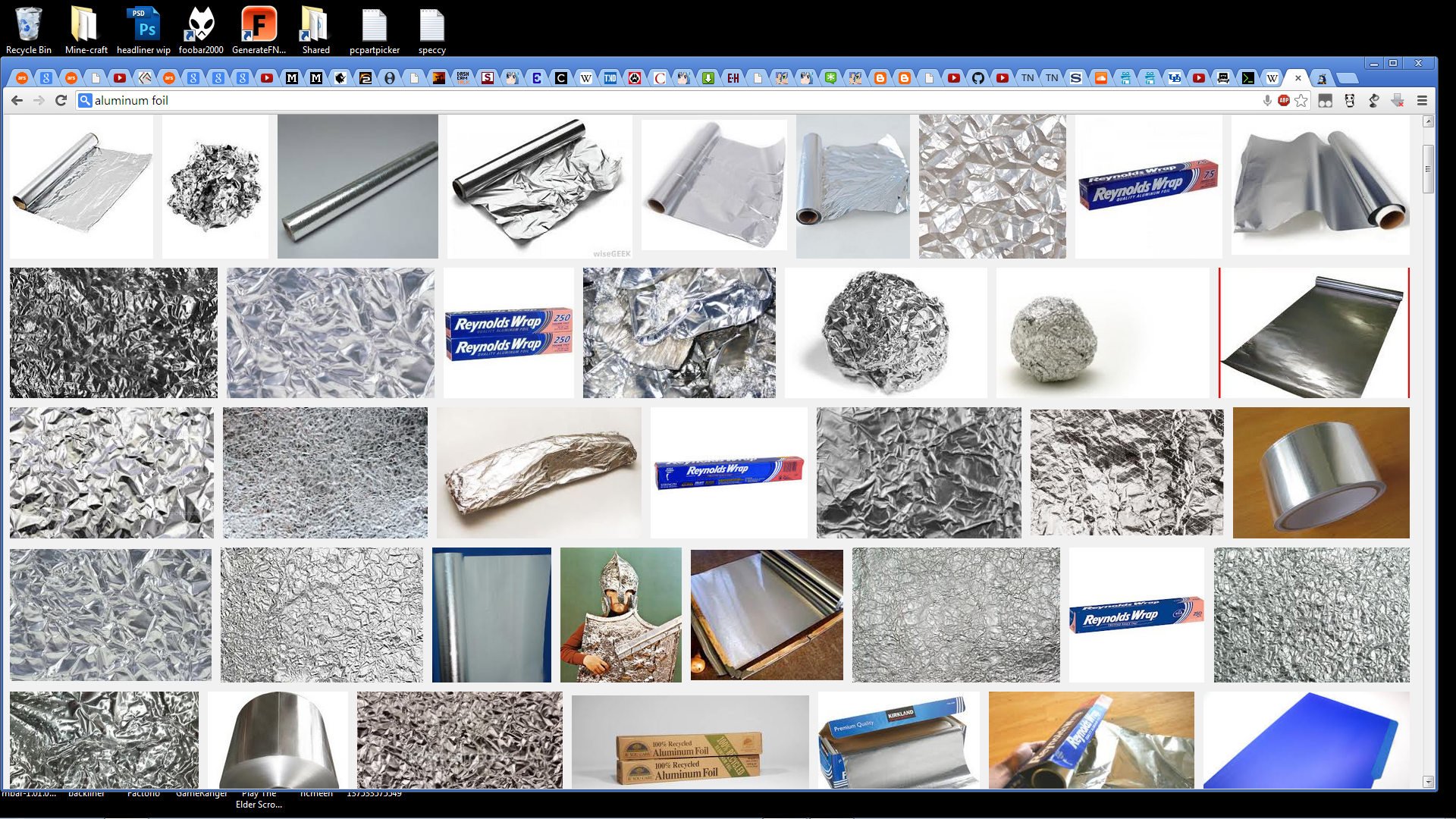Viewport: 1456px width, 819px height.
Task: Open the Kirkland foil box image
Action: point(898,740)
